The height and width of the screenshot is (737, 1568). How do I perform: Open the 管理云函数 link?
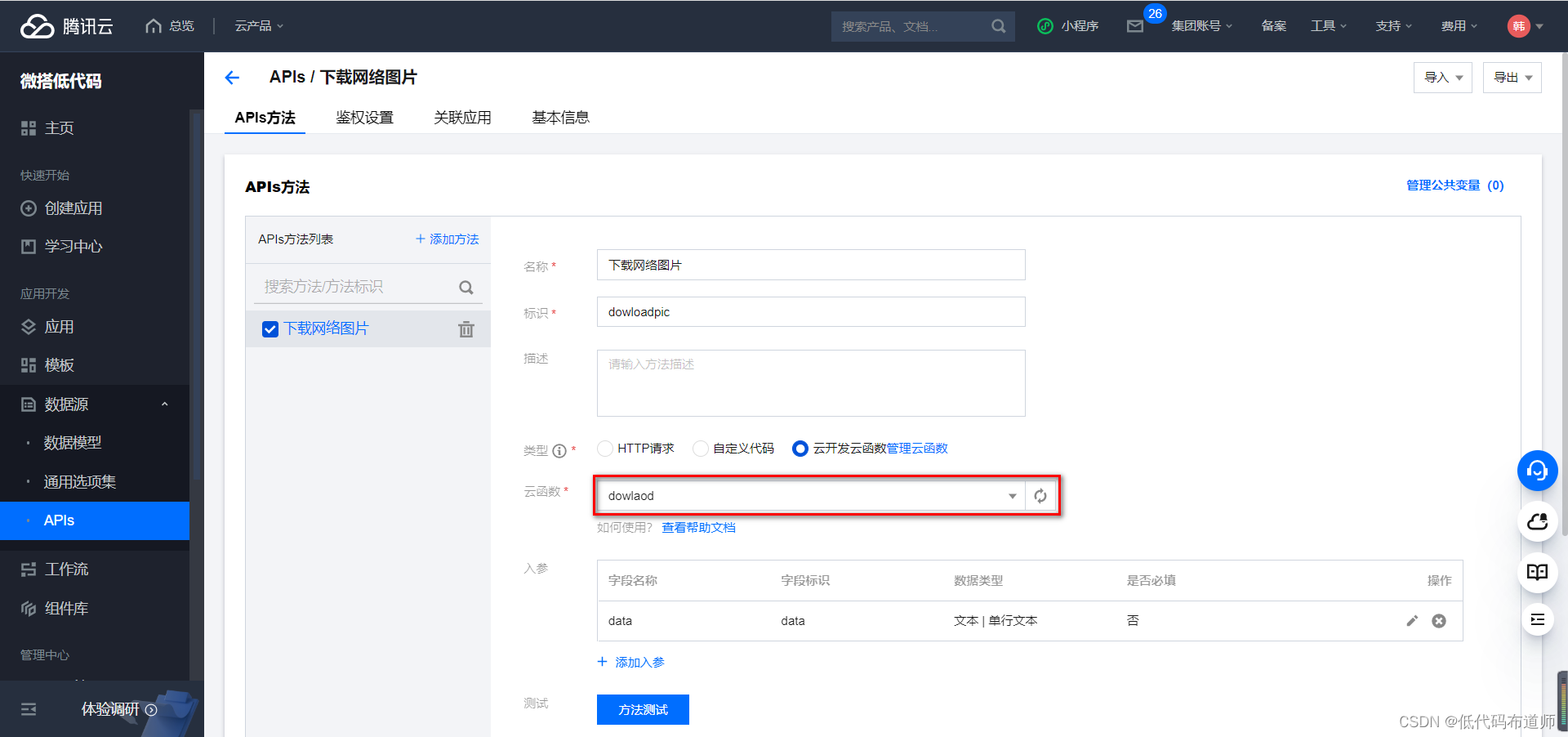pyautogui.click(x=917, y=449)
